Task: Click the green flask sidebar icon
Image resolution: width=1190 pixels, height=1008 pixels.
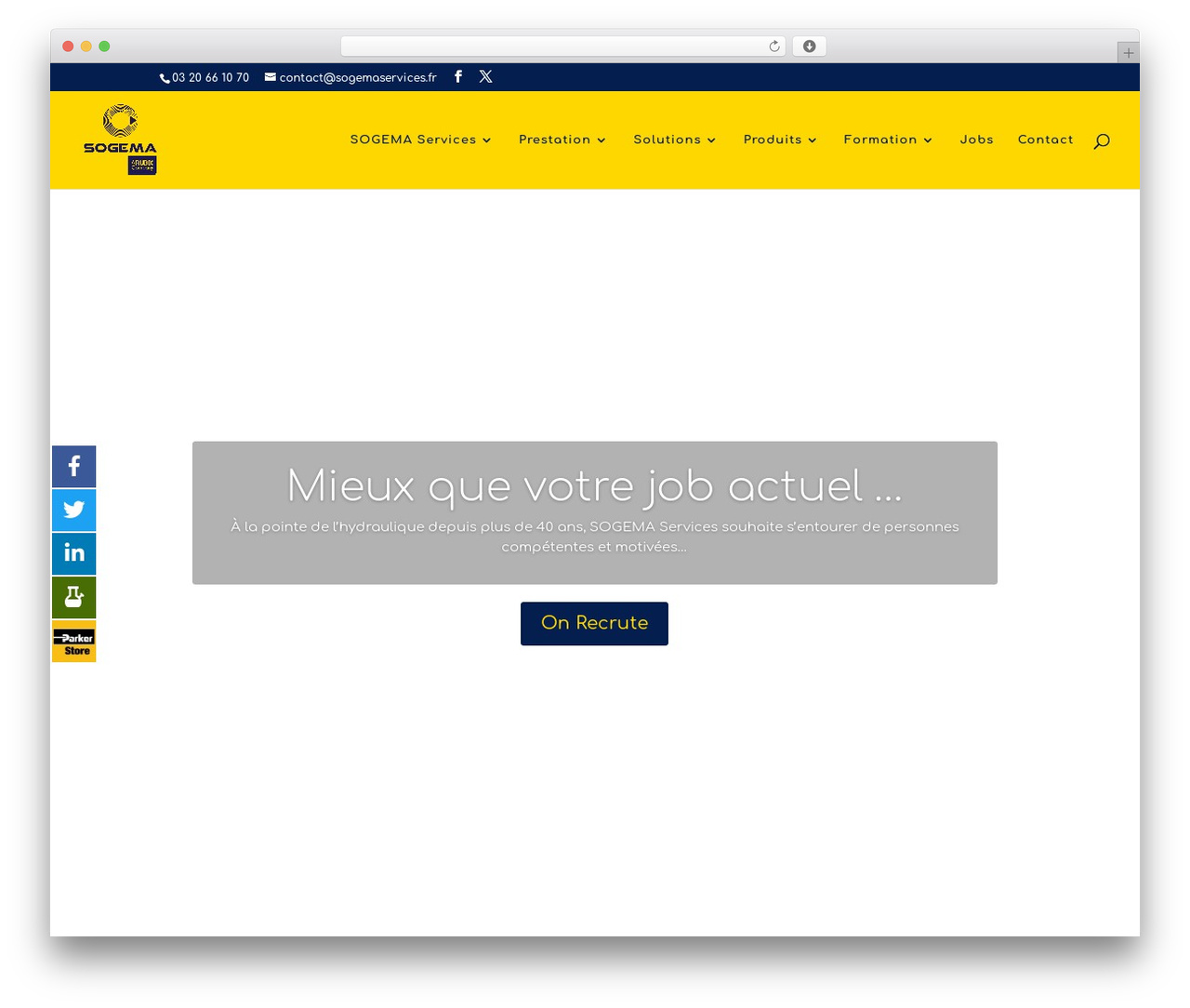Action: 74,598
